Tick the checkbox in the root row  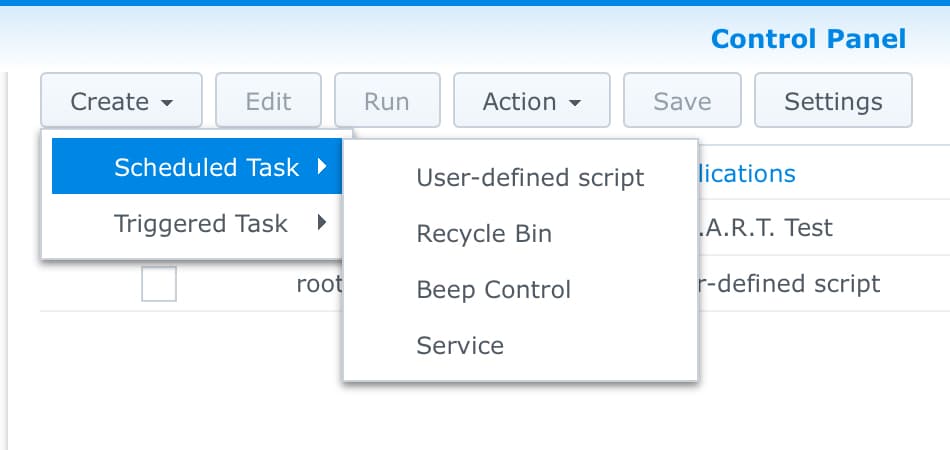point(159,283)
